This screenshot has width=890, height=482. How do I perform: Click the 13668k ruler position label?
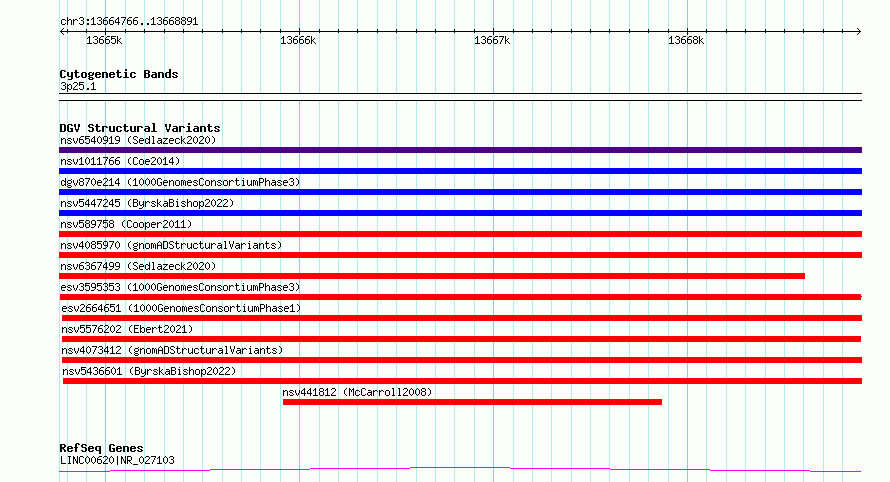pos(686,40)
